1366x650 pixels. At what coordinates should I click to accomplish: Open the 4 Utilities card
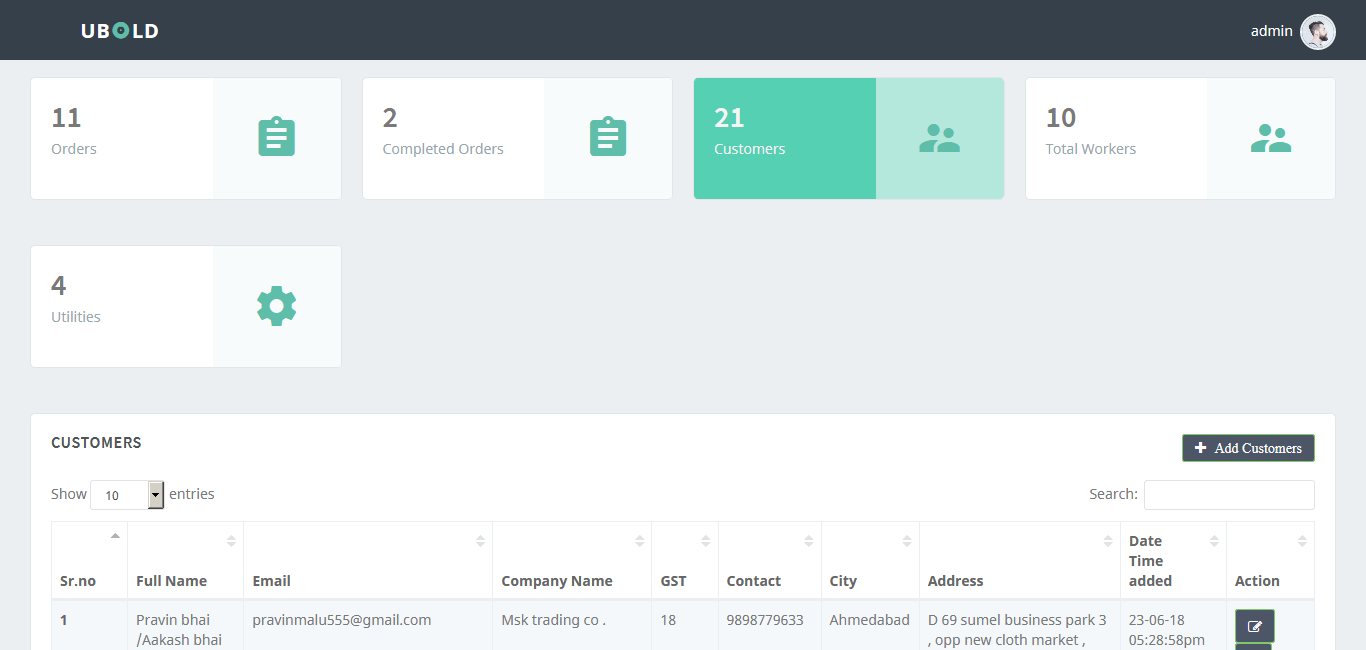(186, 306)
